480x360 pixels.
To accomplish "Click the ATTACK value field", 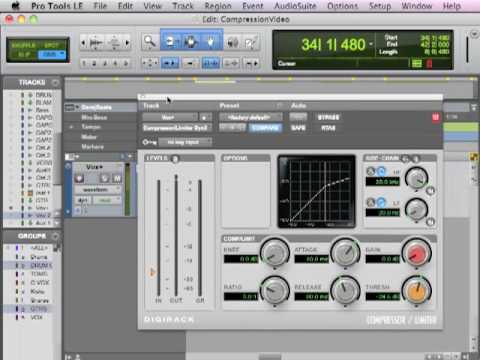I will 312,259.
